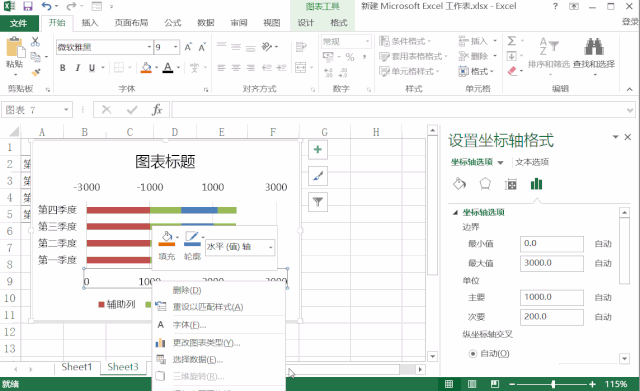Open the number format dropdown
Viewport: 640px width, 391px height.
[x=367, y=41]
